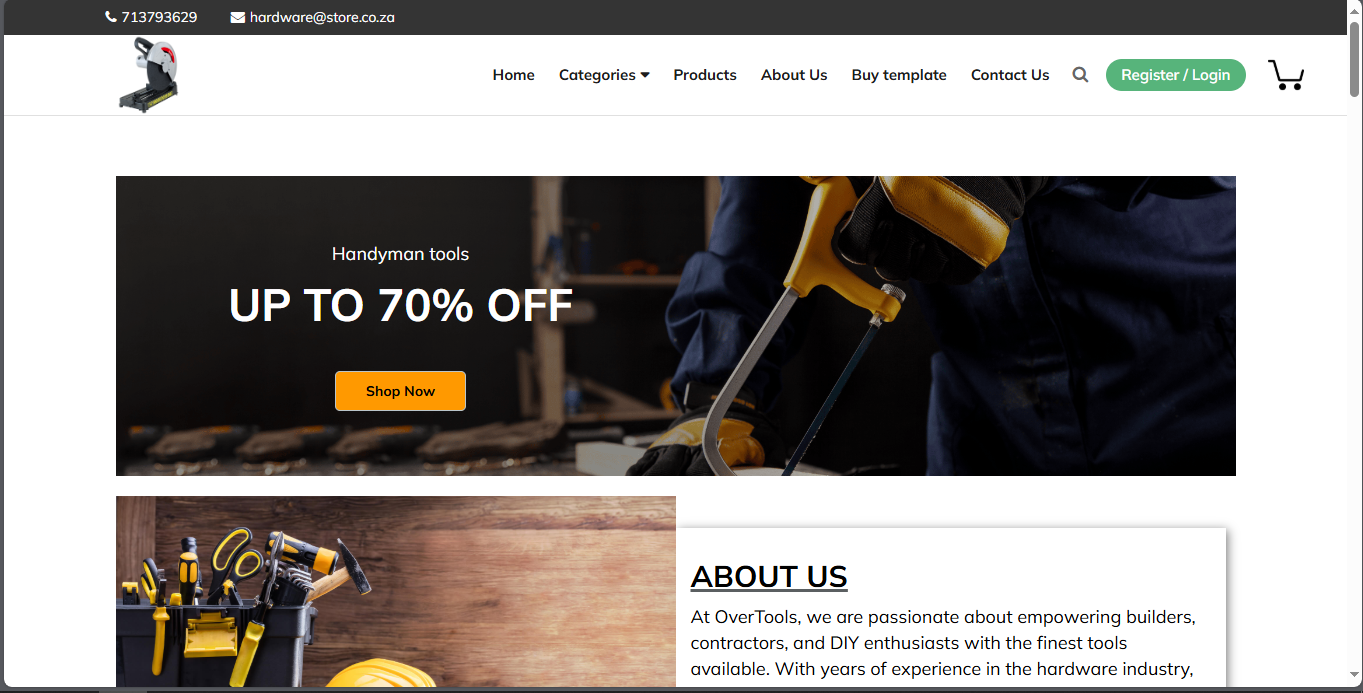Click the Register / Login button
Image resolution: width=1363 pixels, height=693 pixels.
pyautogui.click(x=1176, y=75)
